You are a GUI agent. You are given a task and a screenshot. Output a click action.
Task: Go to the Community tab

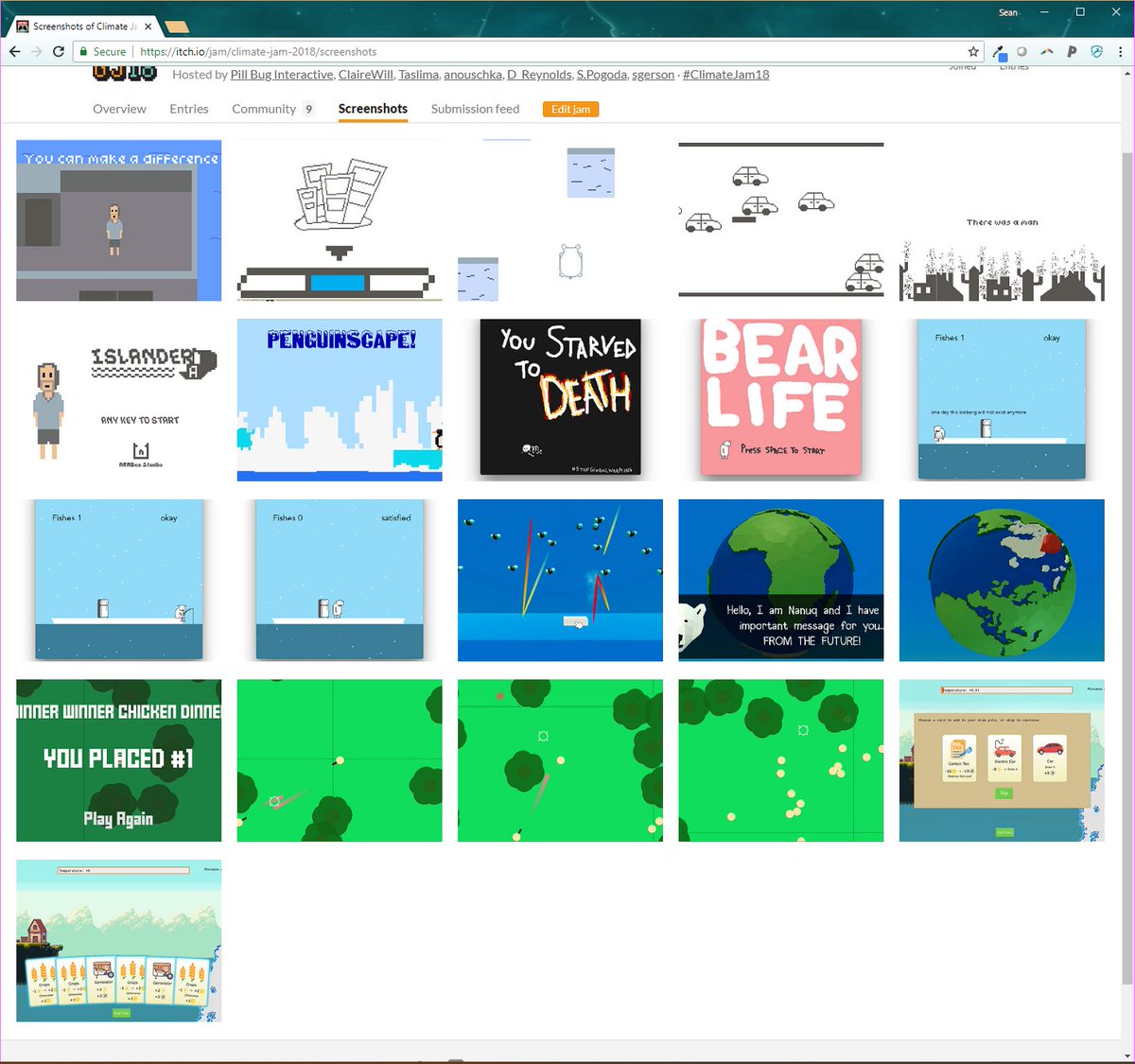point(264,109)
